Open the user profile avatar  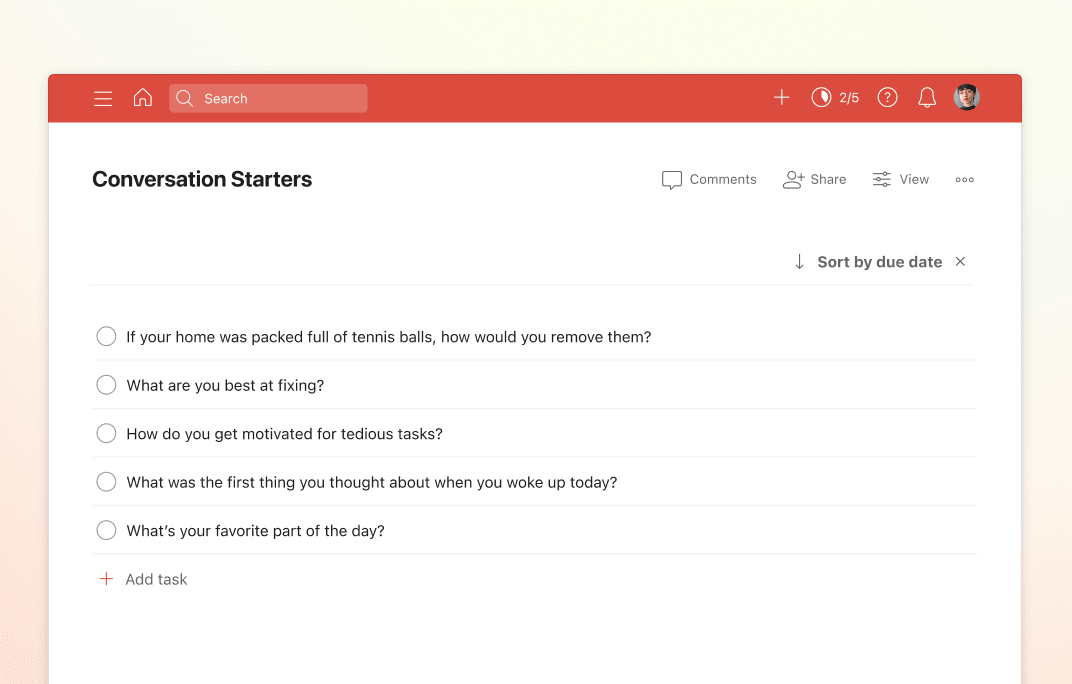click(966, 97)
